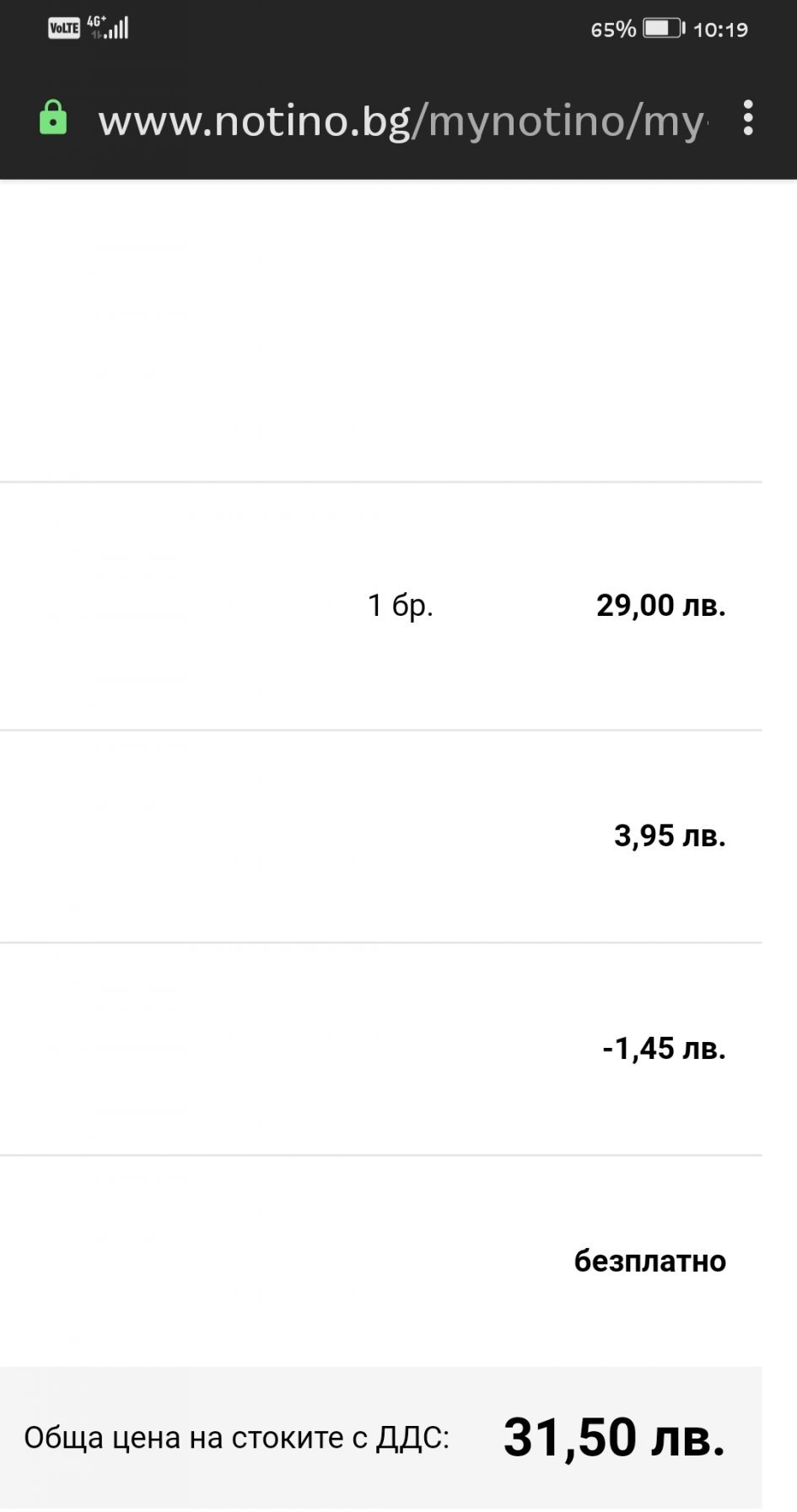
Task: Click the Обща цена на стоките с ДДС label
Action: pos(237,1438)
